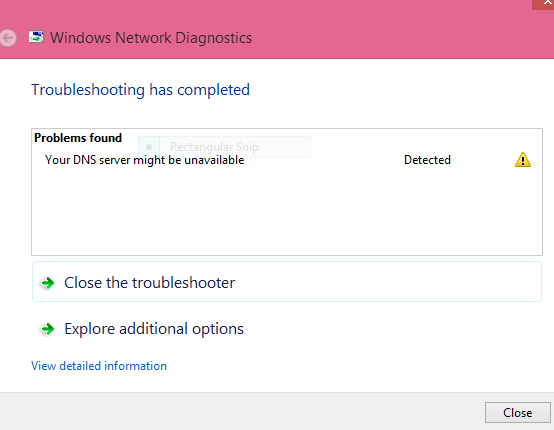Click the Close button at bottom
554x430 pixels.
click(518, 412)
